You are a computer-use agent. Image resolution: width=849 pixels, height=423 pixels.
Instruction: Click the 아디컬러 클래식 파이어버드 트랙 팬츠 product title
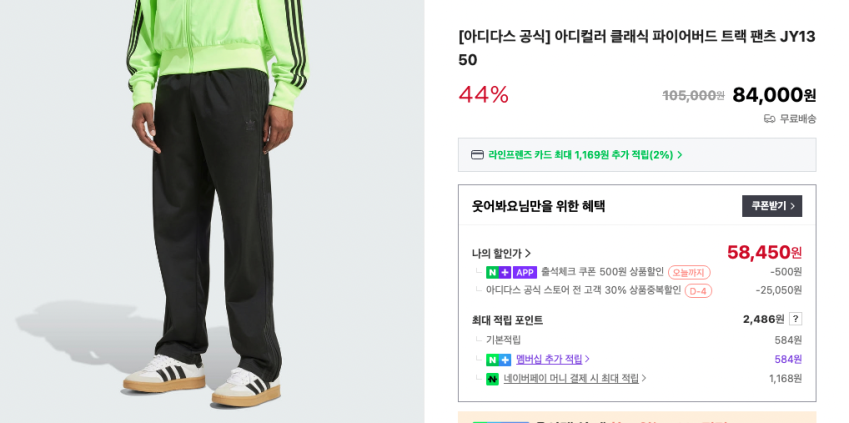click(637, 48)
